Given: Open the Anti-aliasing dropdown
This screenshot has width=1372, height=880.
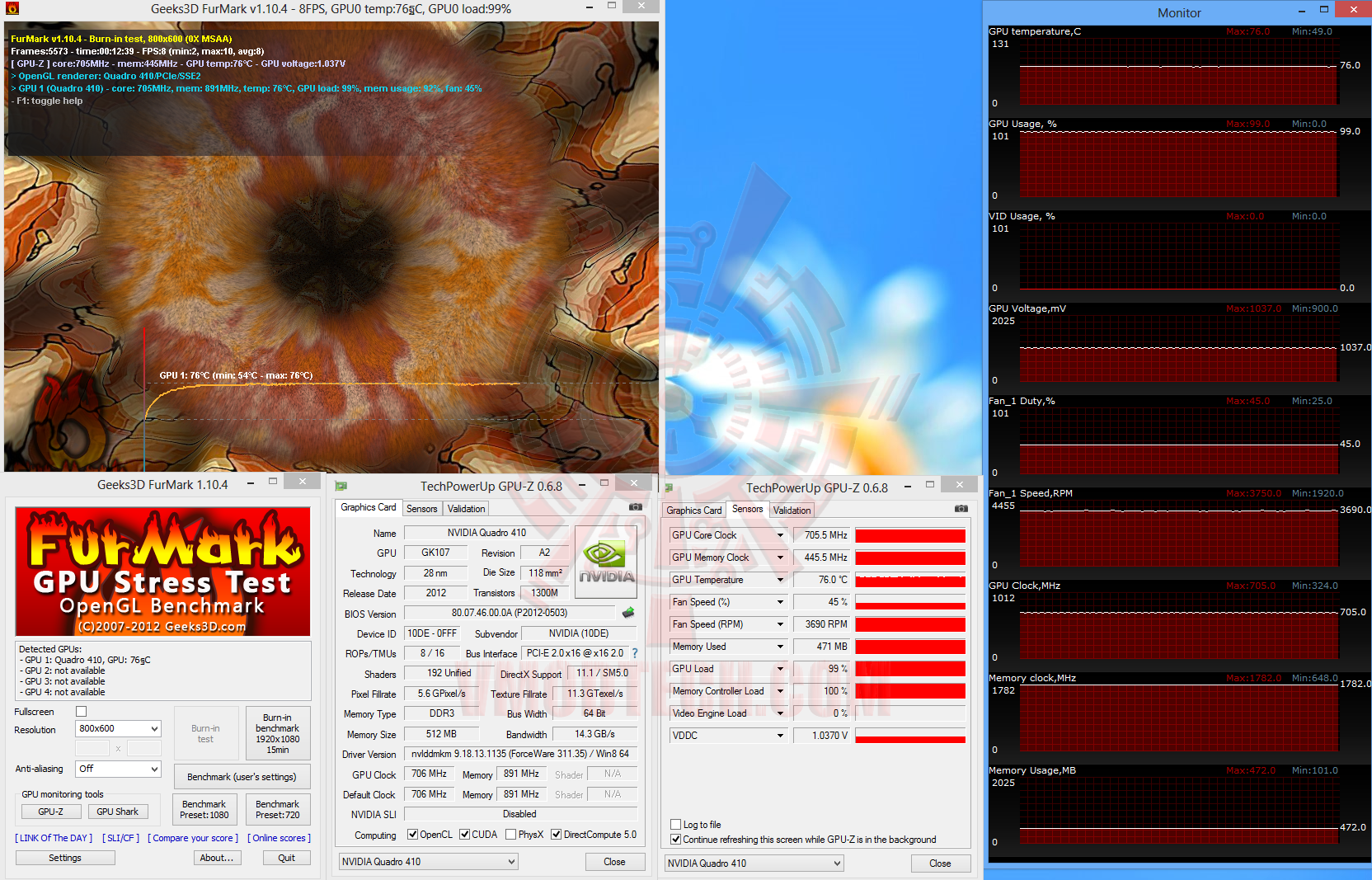Looking at the screenshot, I should click(x=118, y=769).
